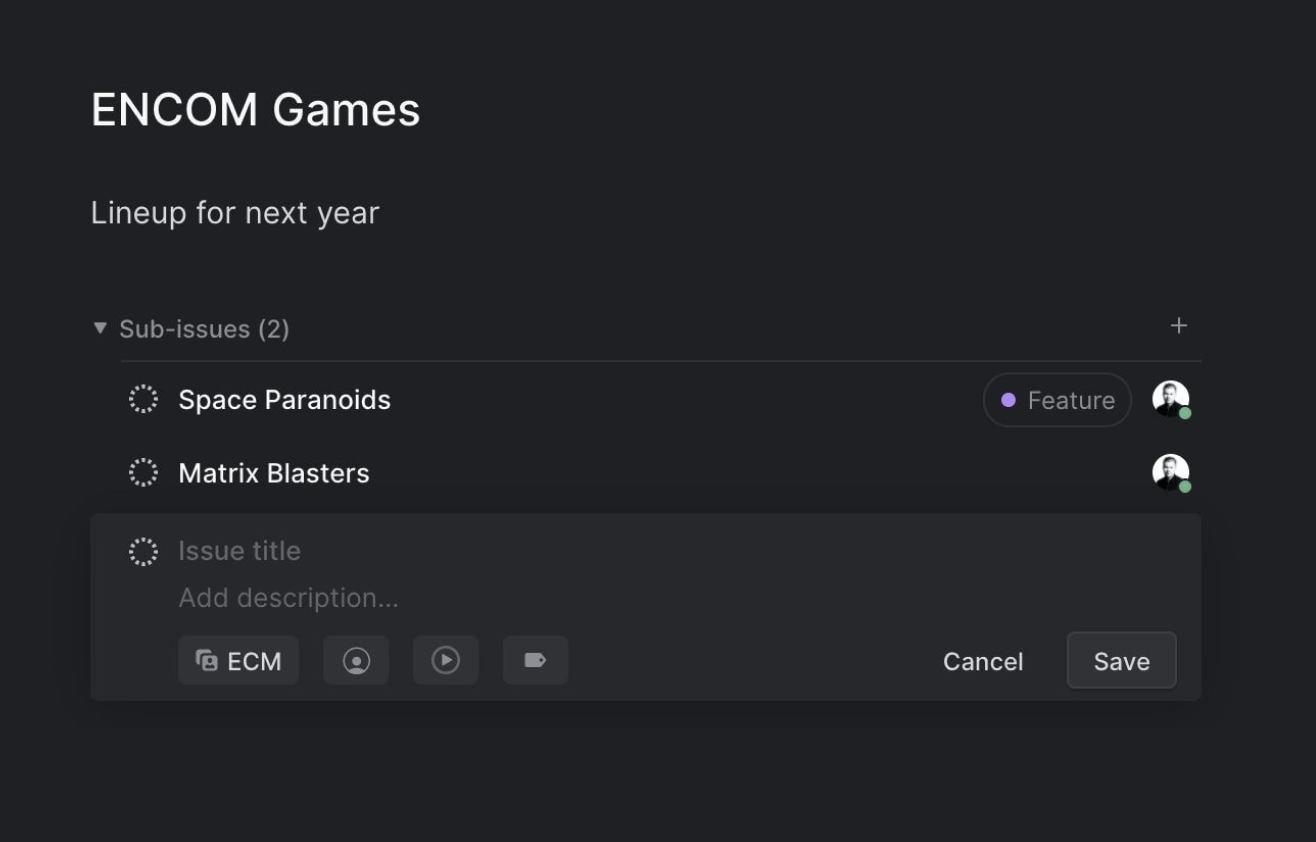This screenshot has width=1316, height=842.
Task: Edit the ENCOM Games issue title
Action: pyautogui.click(x=256, y=109)
